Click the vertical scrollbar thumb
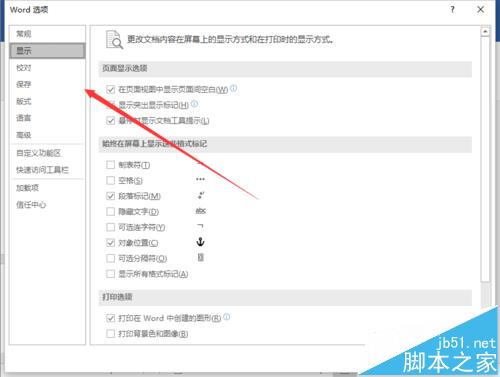 coord(485,159)
